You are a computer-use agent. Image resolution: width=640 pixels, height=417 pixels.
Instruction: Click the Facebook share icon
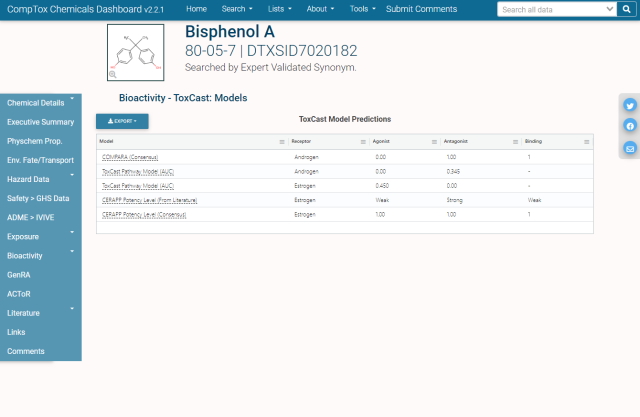630,126
